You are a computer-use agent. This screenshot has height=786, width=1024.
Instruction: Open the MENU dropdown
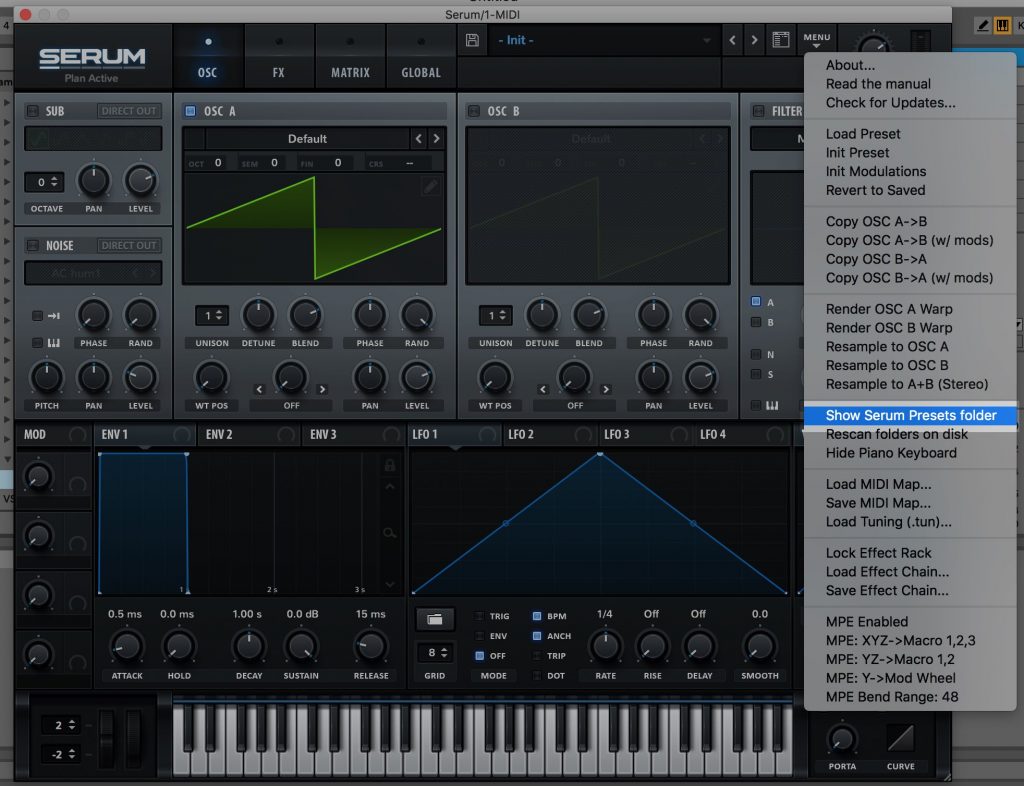pyautogui.click(x=816, y=40)
